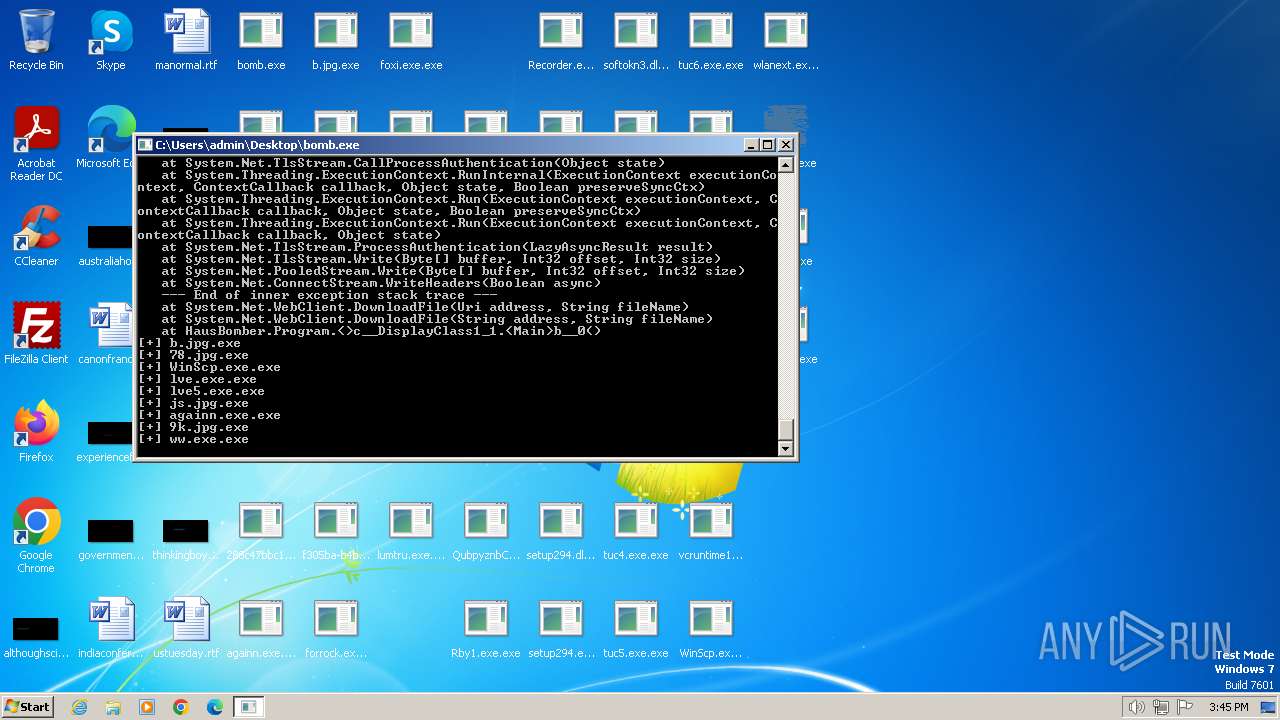Select the tuc6.exe.exe desktop file
This screenshot has width=1280, height=720.
point(711,40)
